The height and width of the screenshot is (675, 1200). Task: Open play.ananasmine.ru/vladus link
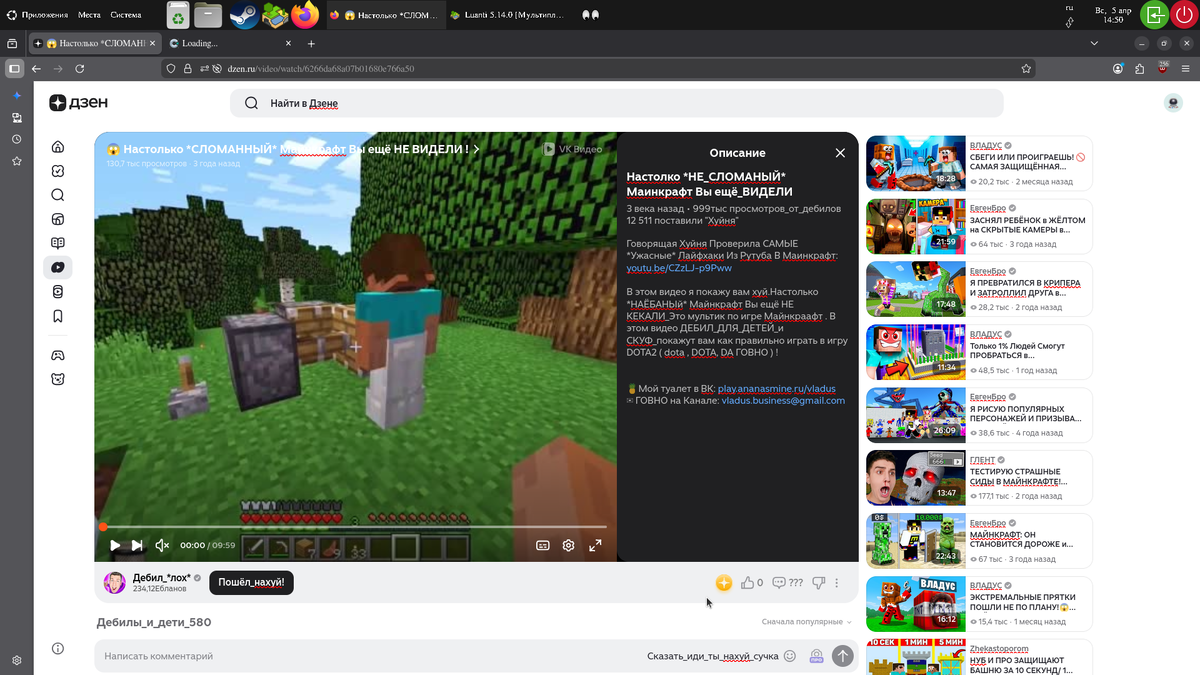point(776,388)
